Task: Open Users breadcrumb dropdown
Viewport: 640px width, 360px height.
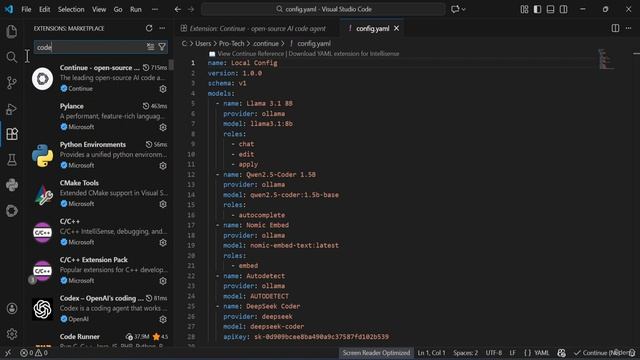Action: pyautogui.click(x=203, y=43)
